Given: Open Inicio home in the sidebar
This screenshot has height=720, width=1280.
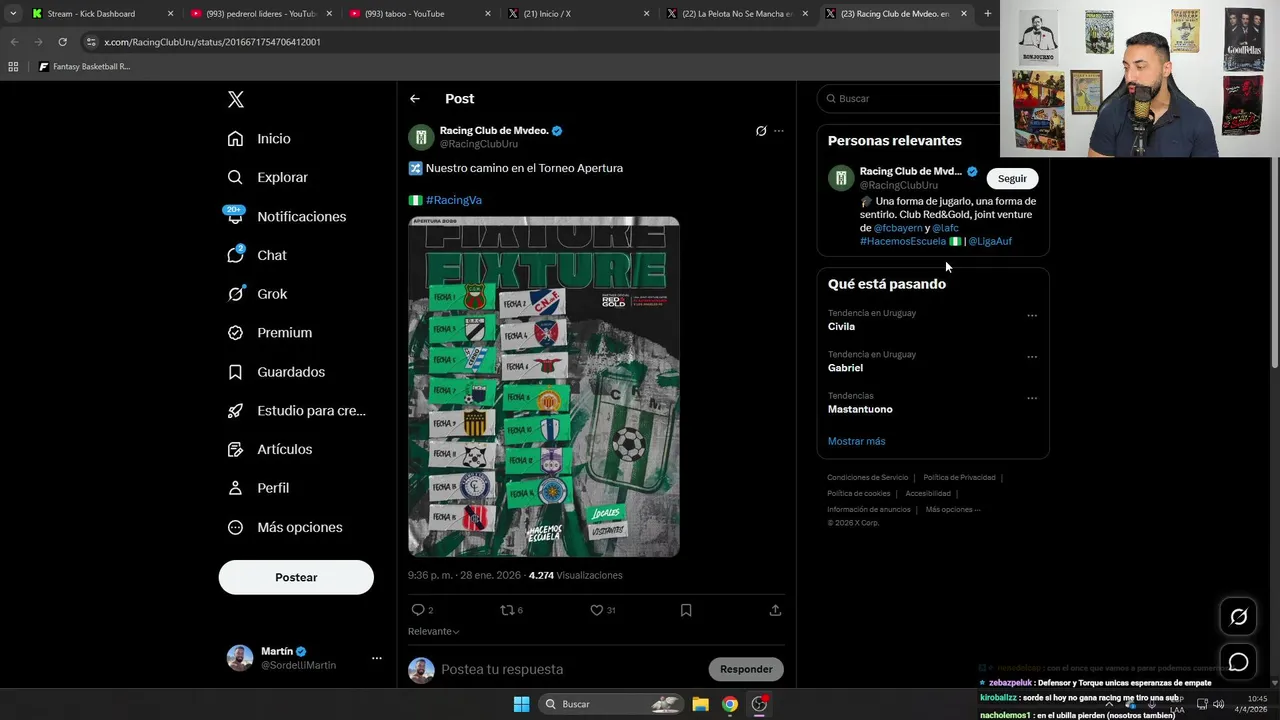Looking at the screenshot, I should tap(259, 139).
